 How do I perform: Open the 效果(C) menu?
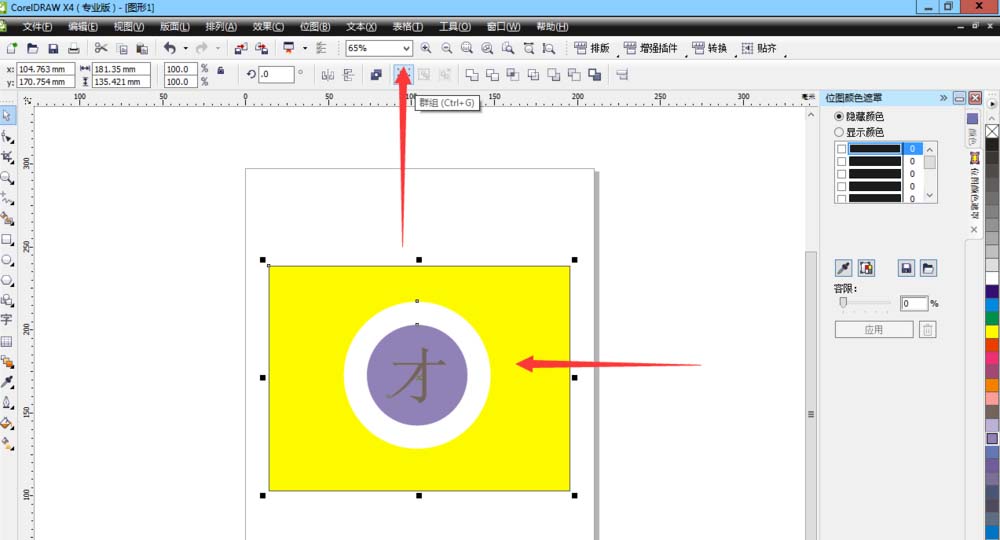[x=268, y=27]
